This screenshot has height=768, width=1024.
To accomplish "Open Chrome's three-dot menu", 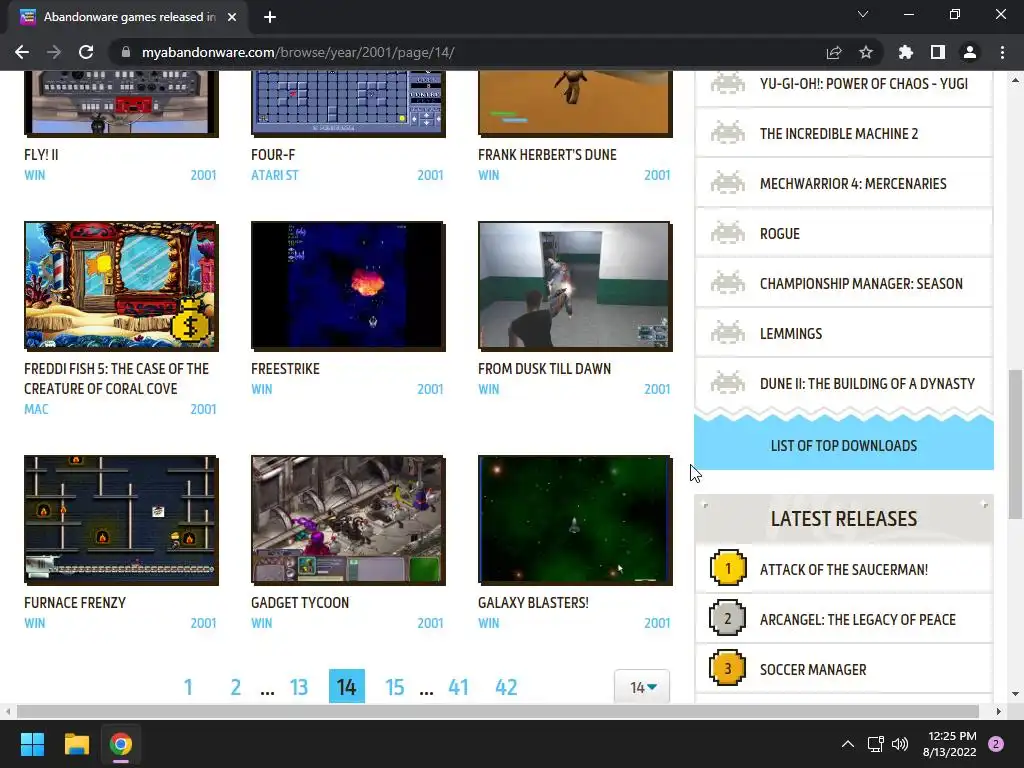I will 1002,52.
